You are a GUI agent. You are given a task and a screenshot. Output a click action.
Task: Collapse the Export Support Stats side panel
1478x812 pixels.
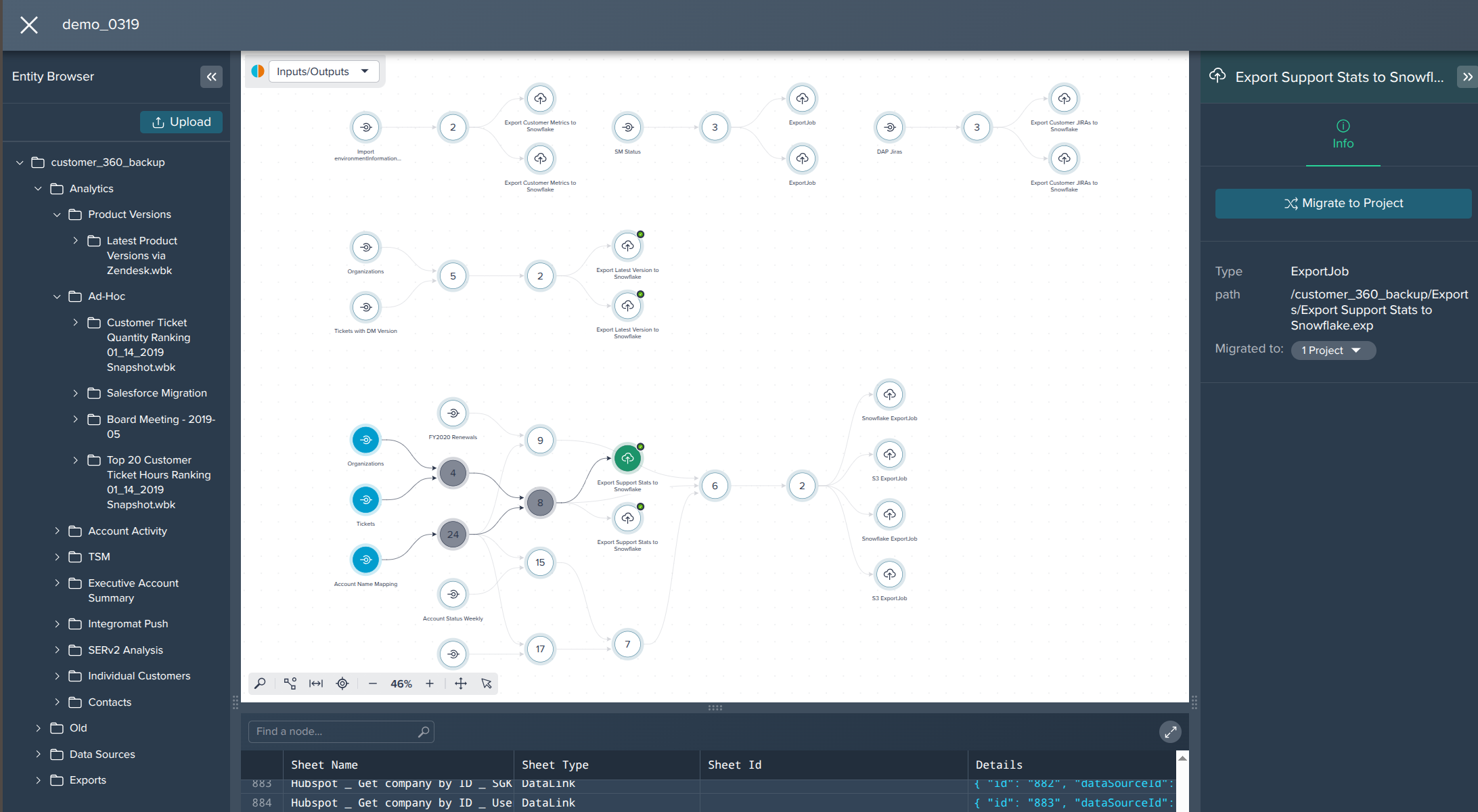pyautogui.click(x=1467, y=76)
